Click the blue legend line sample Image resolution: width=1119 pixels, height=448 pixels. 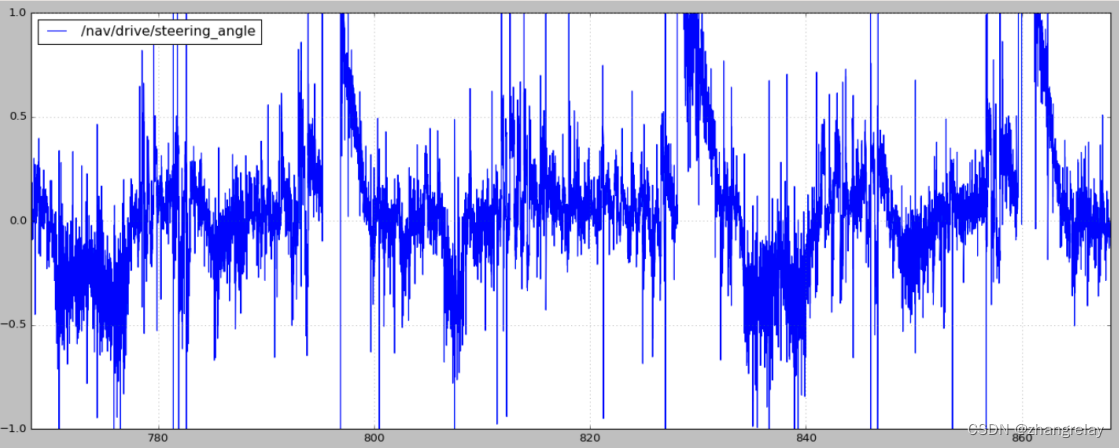[57, 31]
